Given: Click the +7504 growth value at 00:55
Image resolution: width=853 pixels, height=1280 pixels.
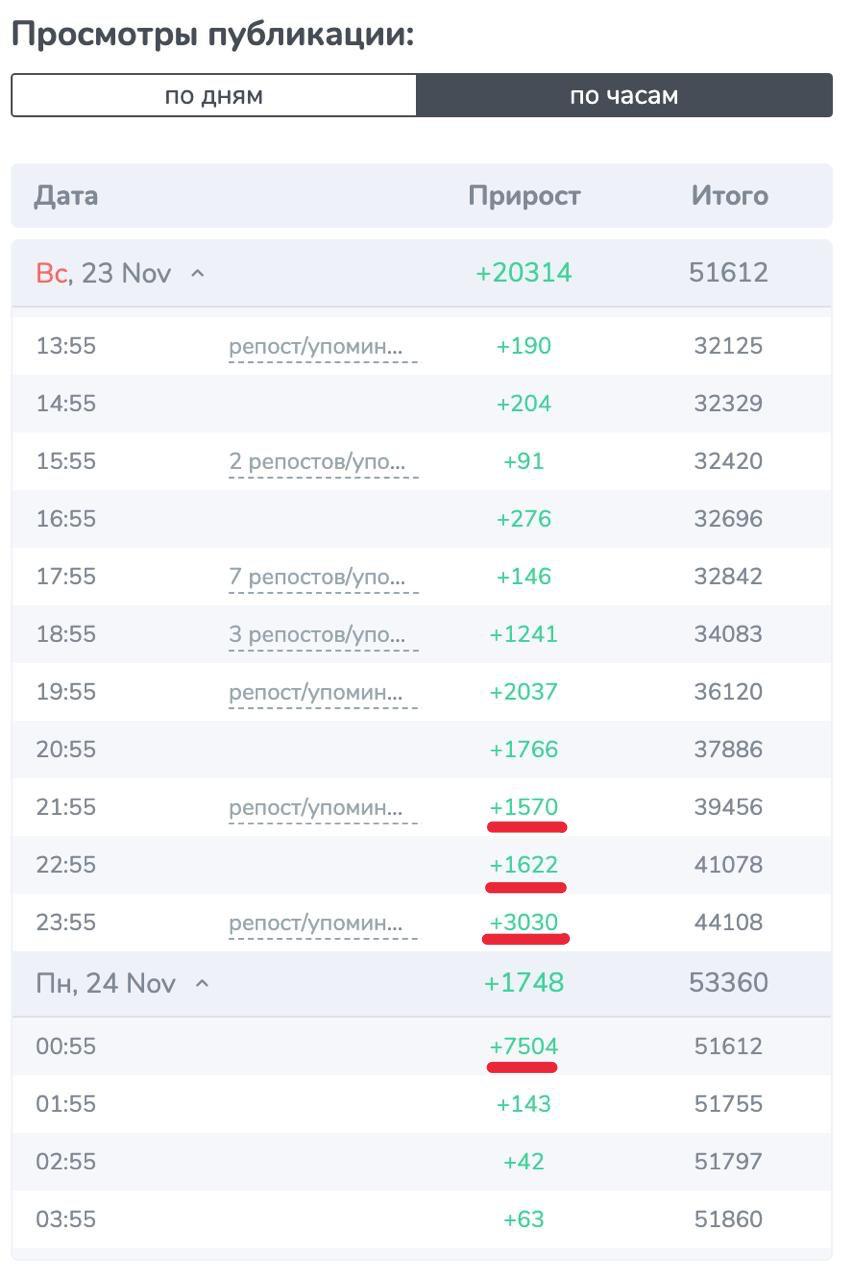Looking at the screenshot, I should (x=524, y=1046).
